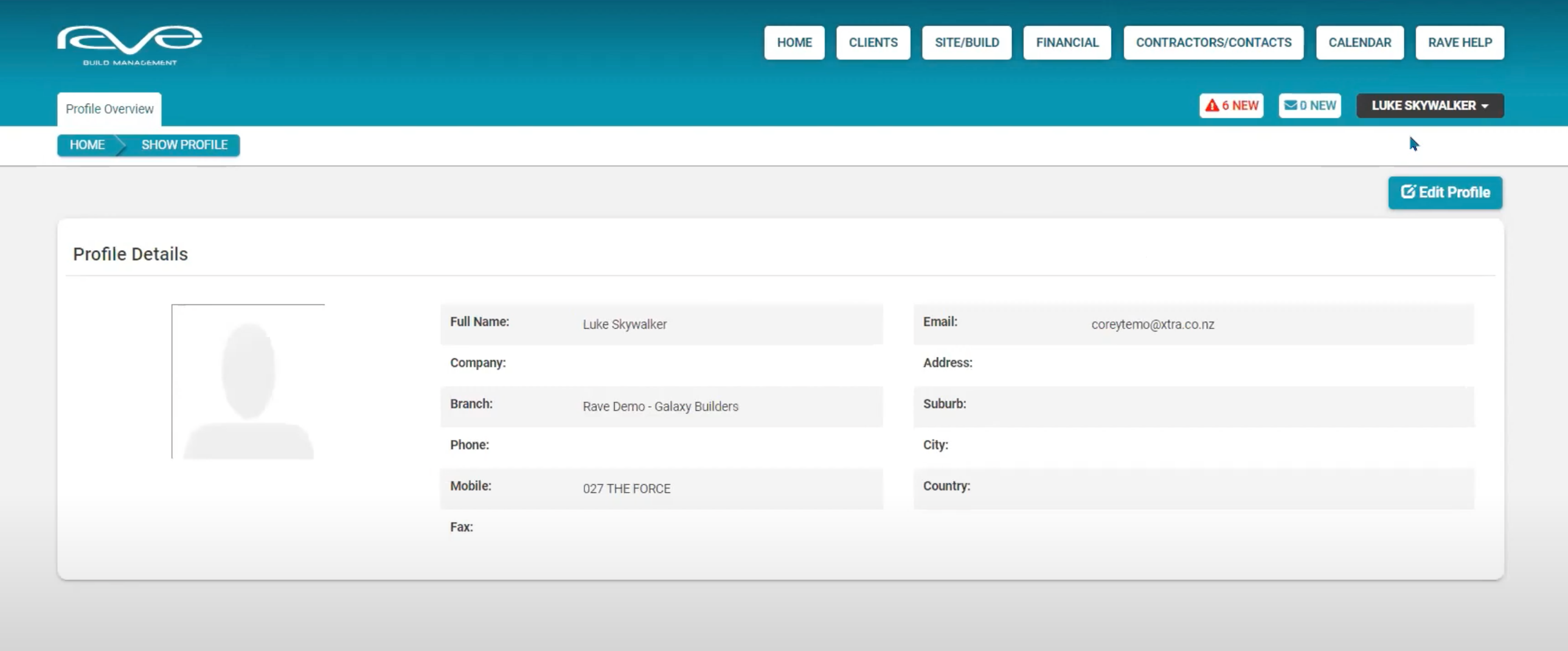Click the Show Profile breadcrumb

click(184, 145)
